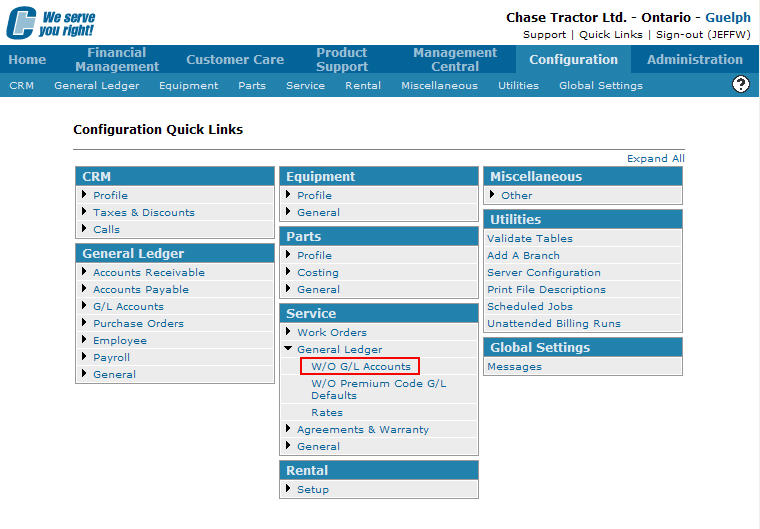This screenshot has width=760, height=529.
Task: Open CRM submenu item
Action: pos(21,86)
